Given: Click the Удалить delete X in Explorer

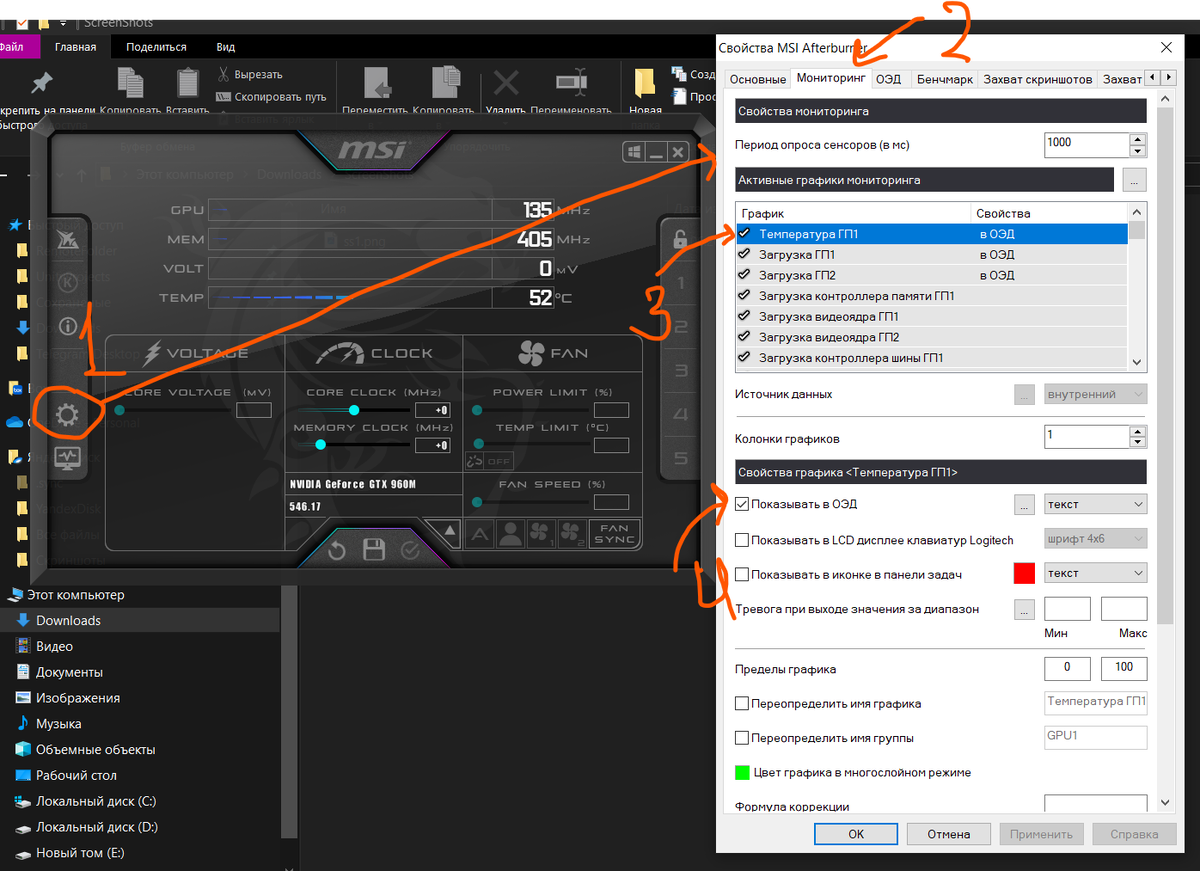Looking at the screenshot, I should tap(506, 83).
